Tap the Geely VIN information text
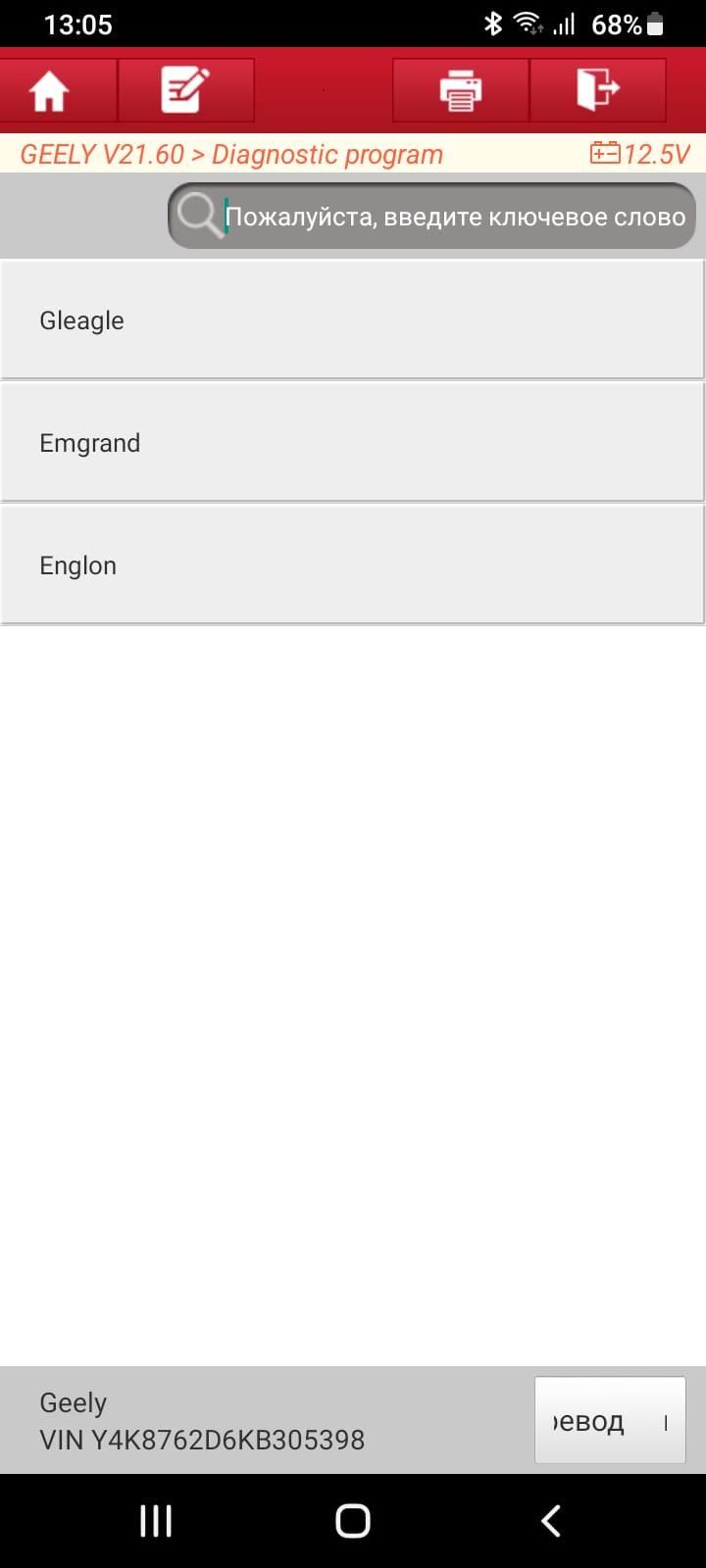This screenshot has height=1568, width=706. (x=202, y=1421)
